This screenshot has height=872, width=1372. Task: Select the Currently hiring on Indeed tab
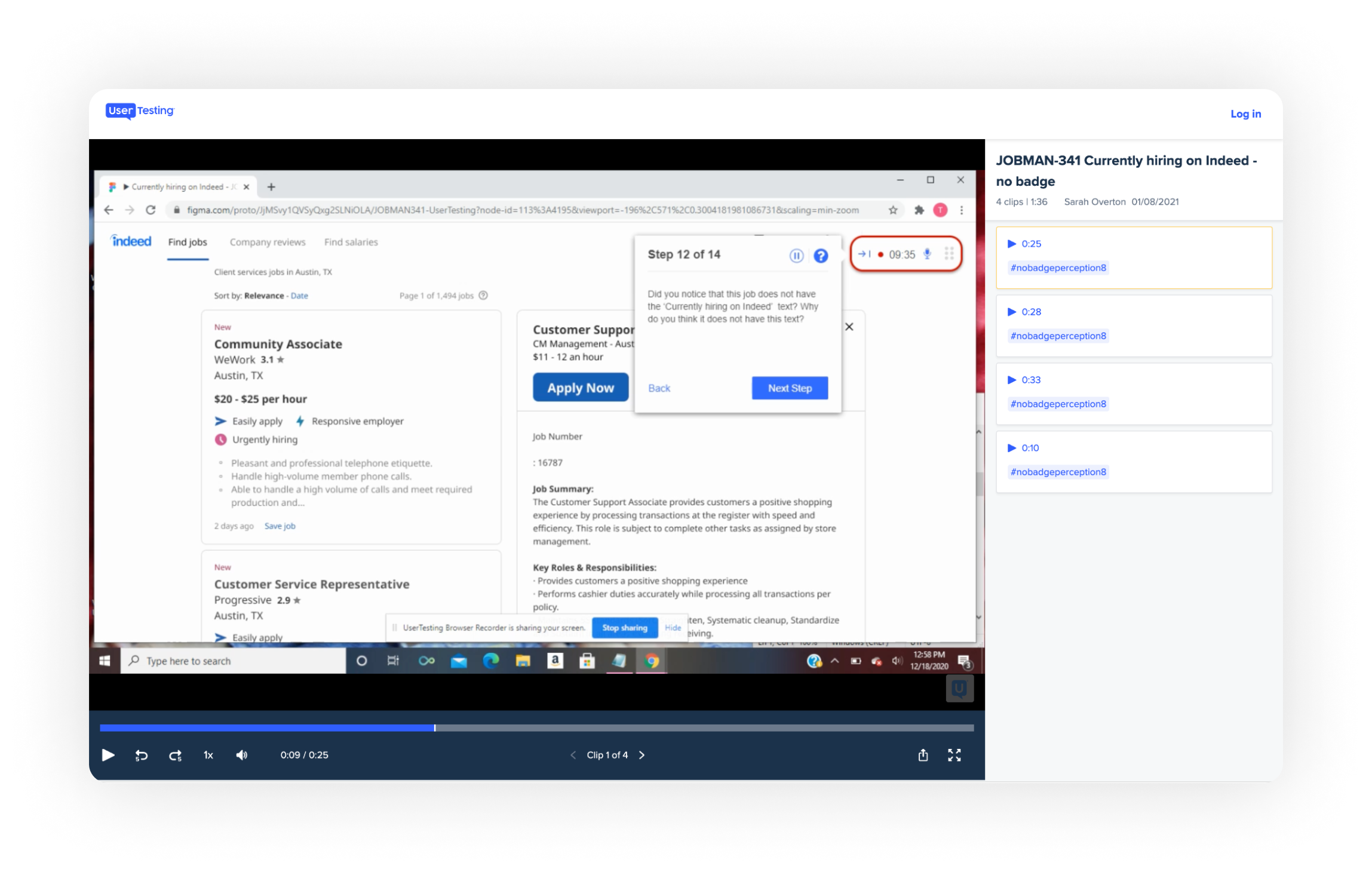tap(177, 187)
